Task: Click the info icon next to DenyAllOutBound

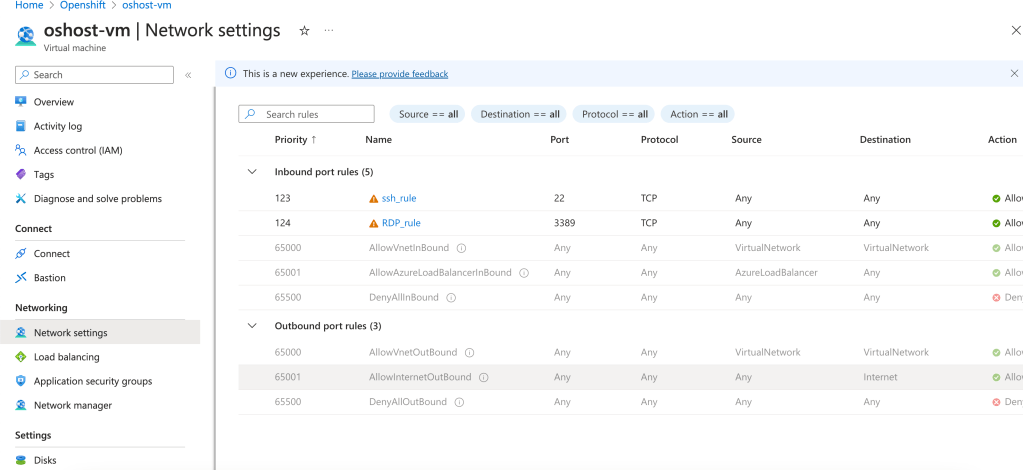Action: 459,402
